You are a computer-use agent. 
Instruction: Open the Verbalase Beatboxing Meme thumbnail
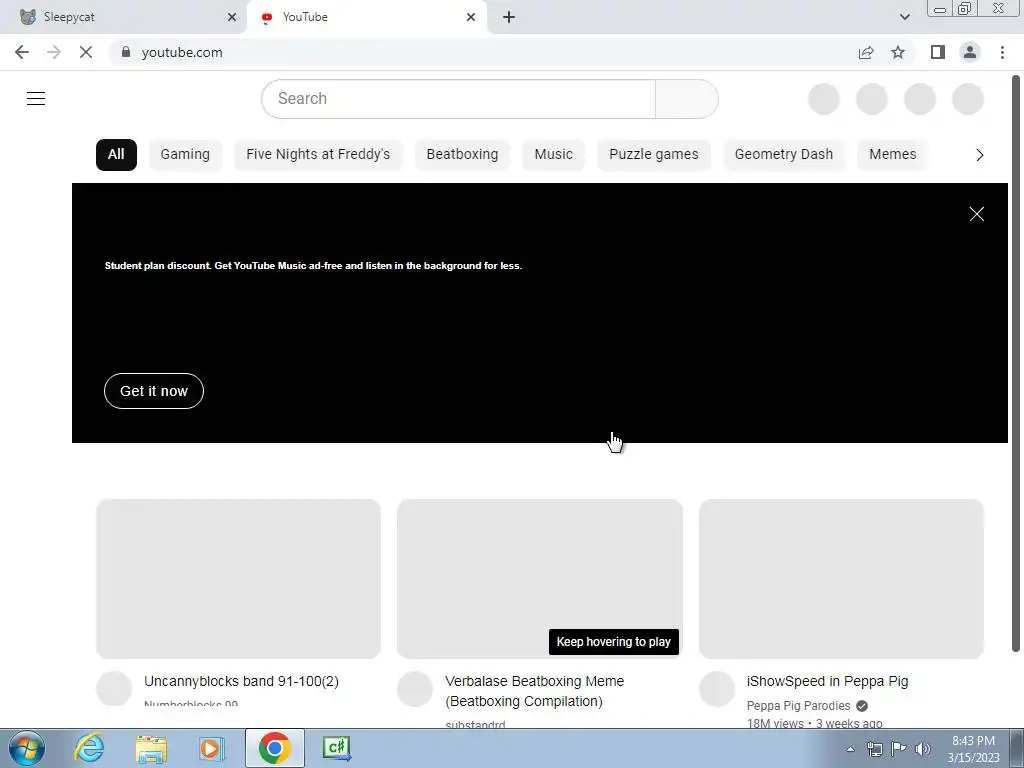[539, 579]
